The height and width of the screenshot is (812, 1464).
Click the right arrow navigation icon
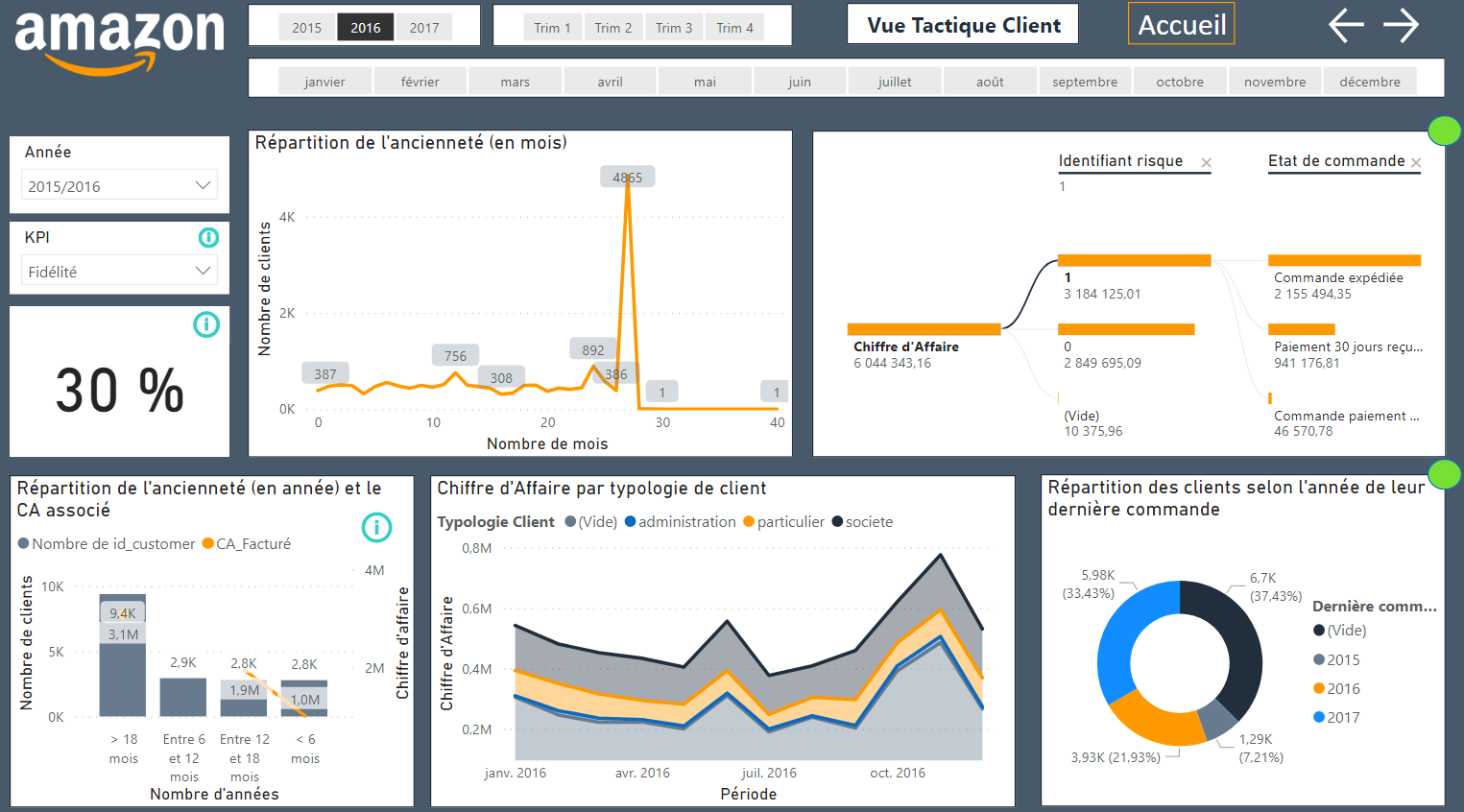(x=1402, y=25)
